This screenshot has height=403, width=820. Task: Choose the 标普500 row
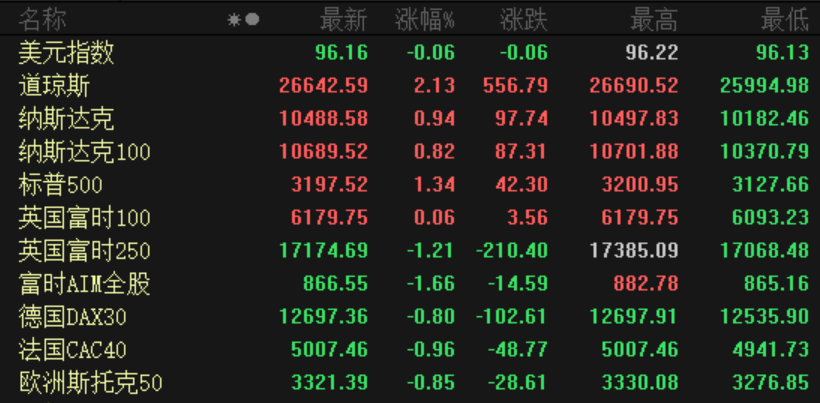pos(61,185)
